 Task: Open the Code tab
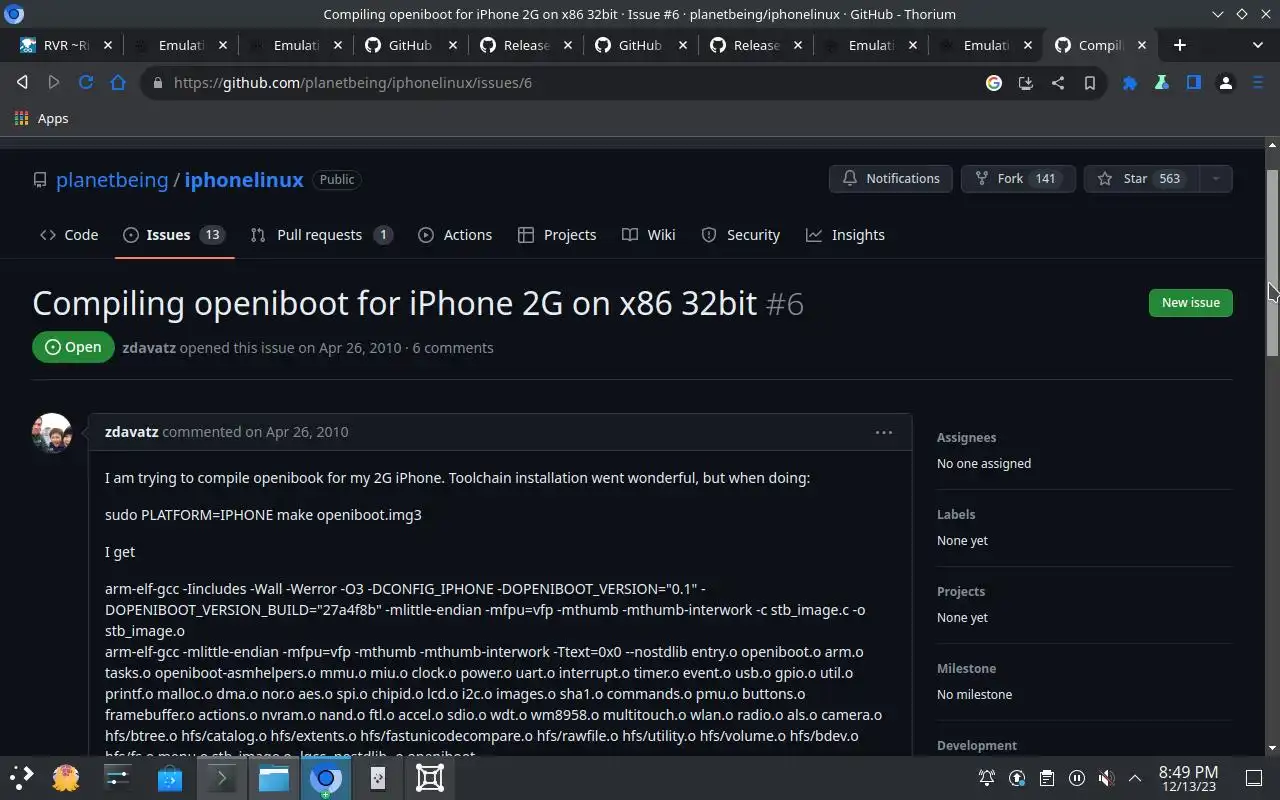click(x=69, y=235)
